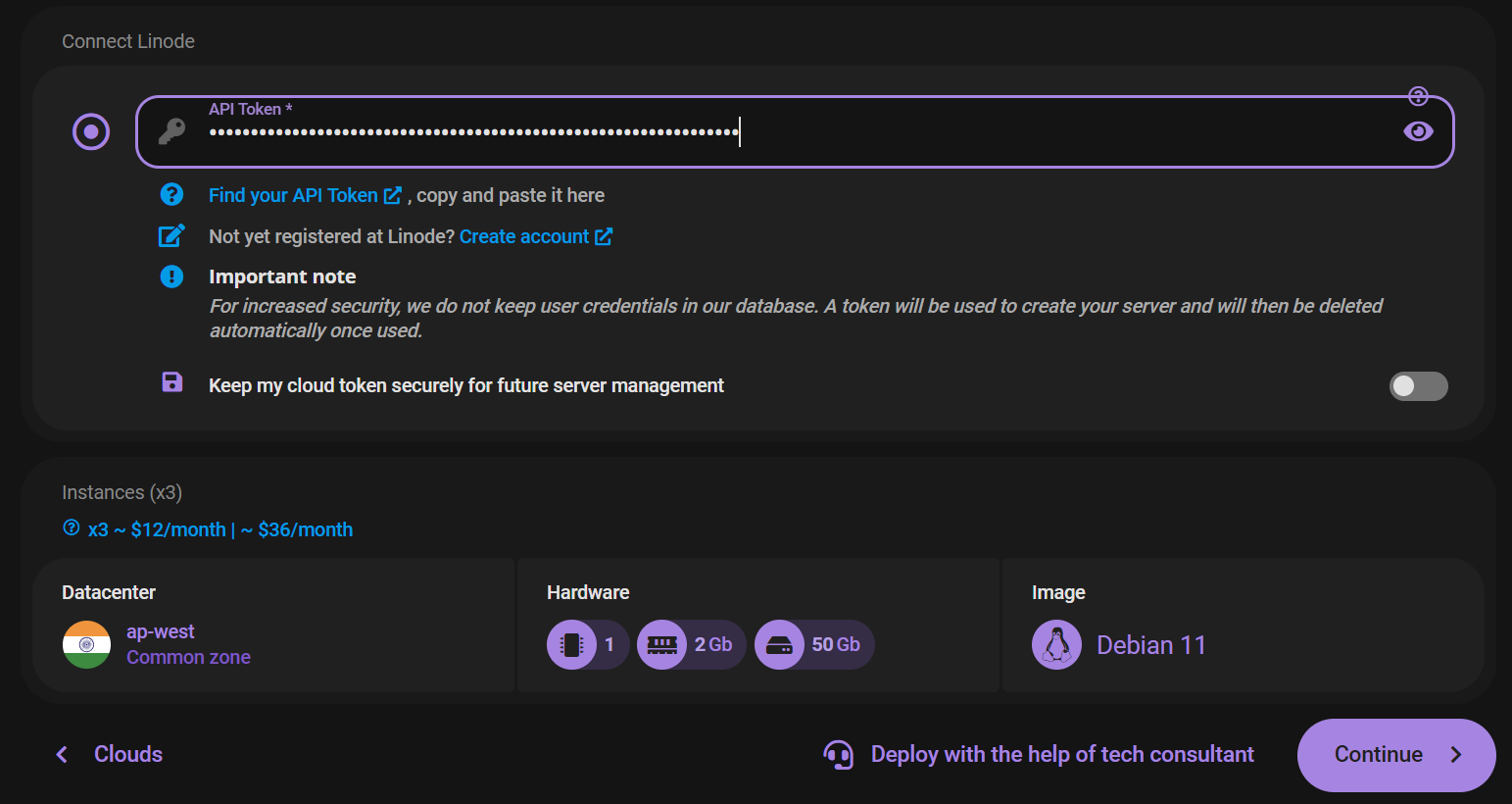1512x804 pixels.
Task: Click the left chevron beside Clouds
Action: click(62, 754)
